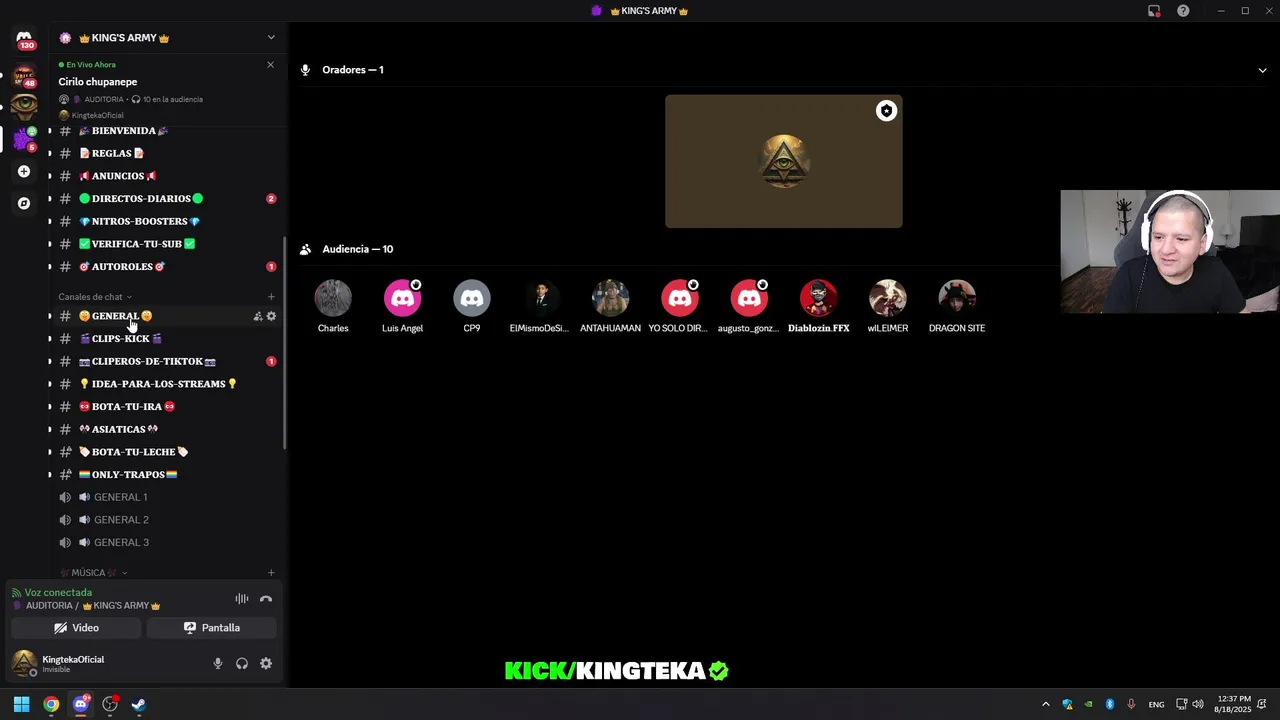This screenshot has width=1280, height=720.
Task: Turn on camera with Video button
Action: click(76, 628)
